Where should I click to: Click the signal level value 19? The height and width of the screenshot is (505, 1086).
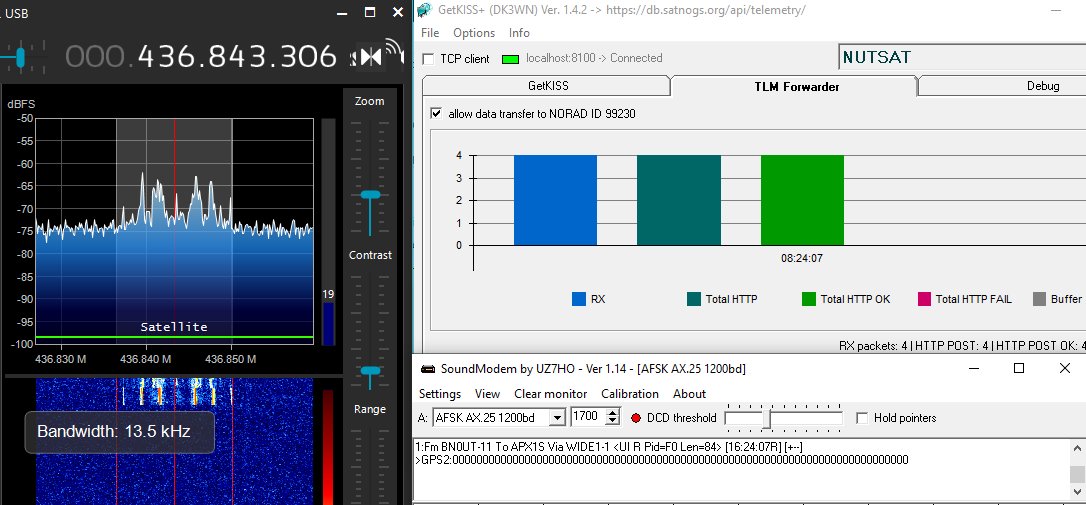[x=328, y=294]
